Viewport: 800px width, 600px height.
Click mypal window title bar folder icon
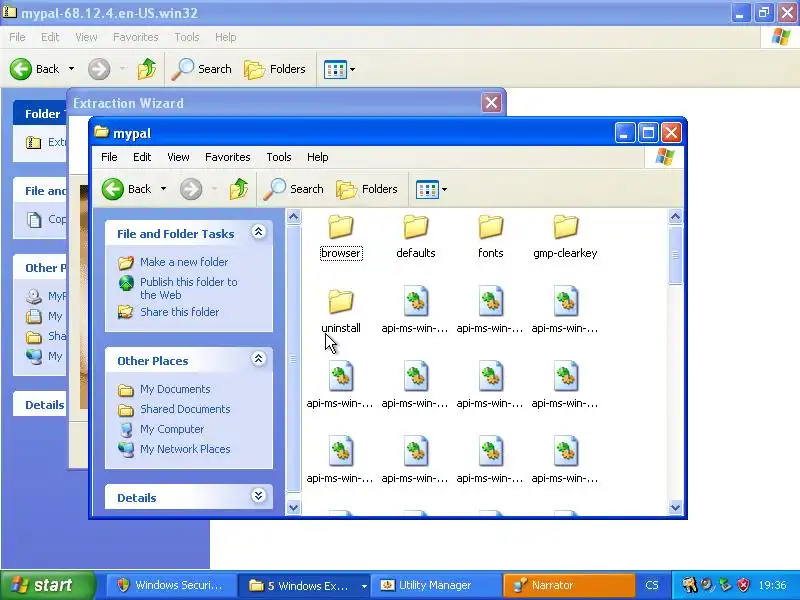102,132
